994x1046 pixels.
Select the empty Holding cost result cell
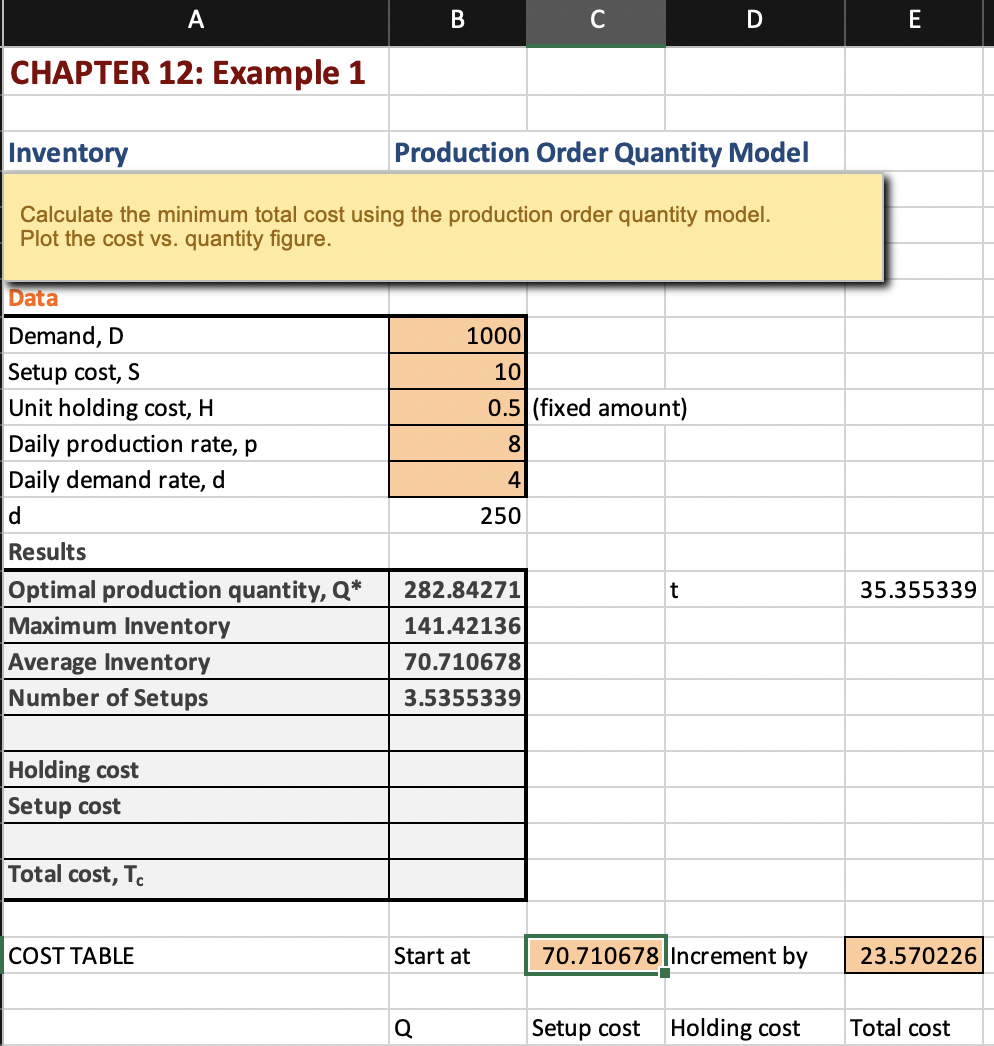click(457, 769)
